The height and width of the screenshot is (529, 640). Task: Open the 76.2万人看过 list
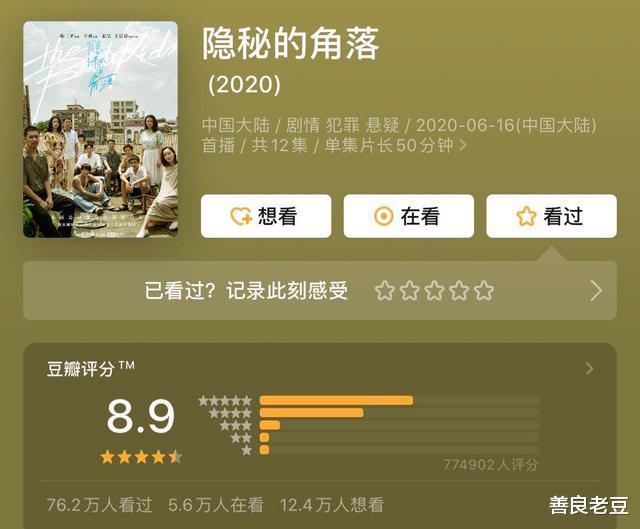point(100,505)
